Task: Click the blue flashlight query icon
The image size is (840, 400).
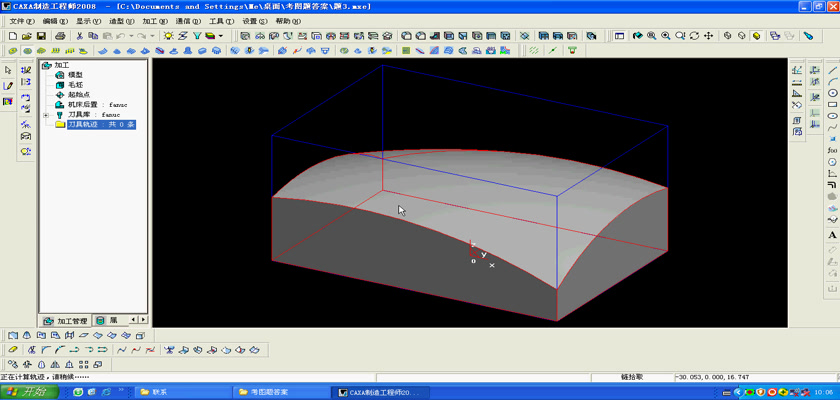Action: click(808, 36)
